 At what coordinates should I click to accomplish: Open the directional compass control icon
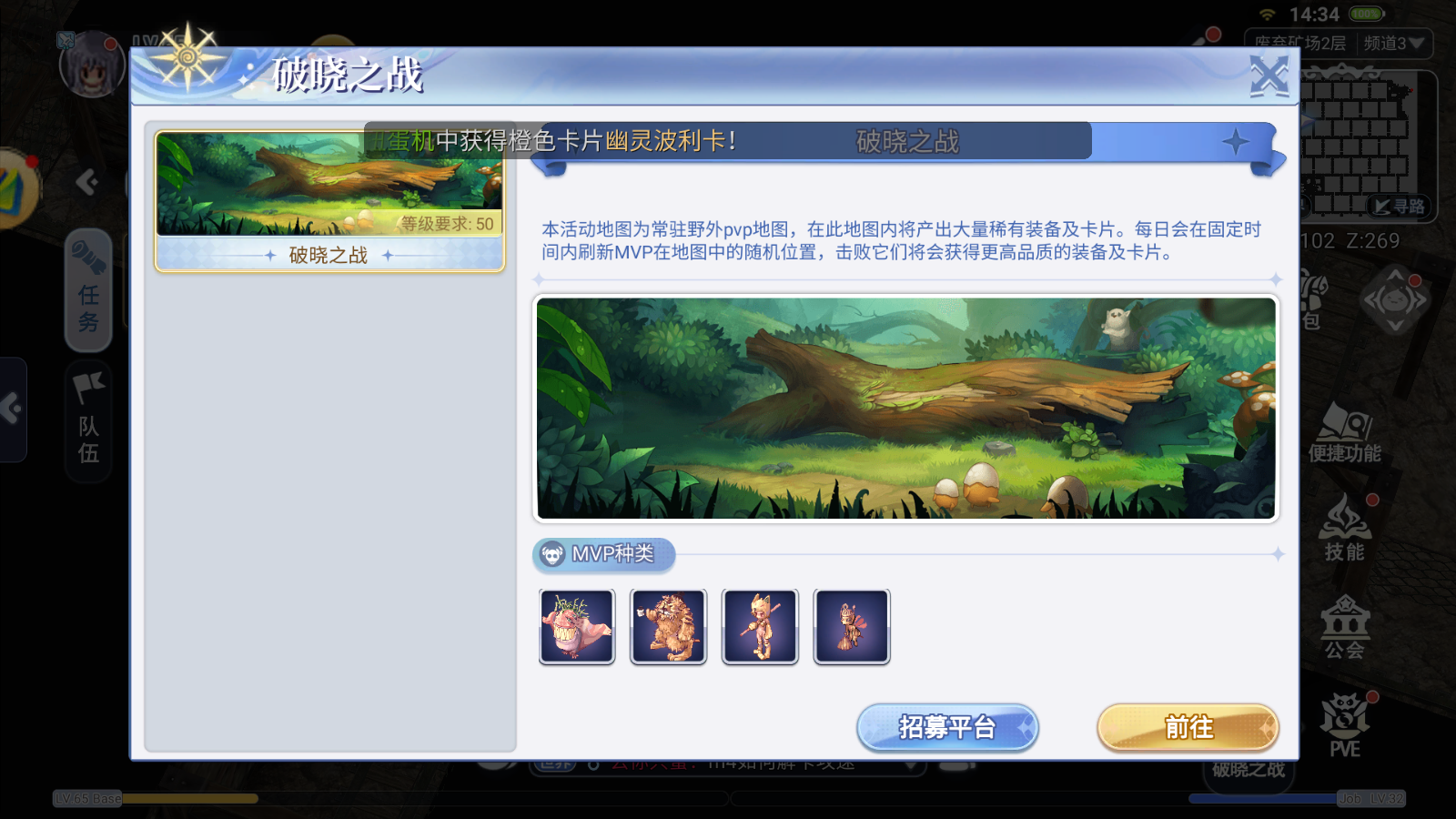(1394, 299)
